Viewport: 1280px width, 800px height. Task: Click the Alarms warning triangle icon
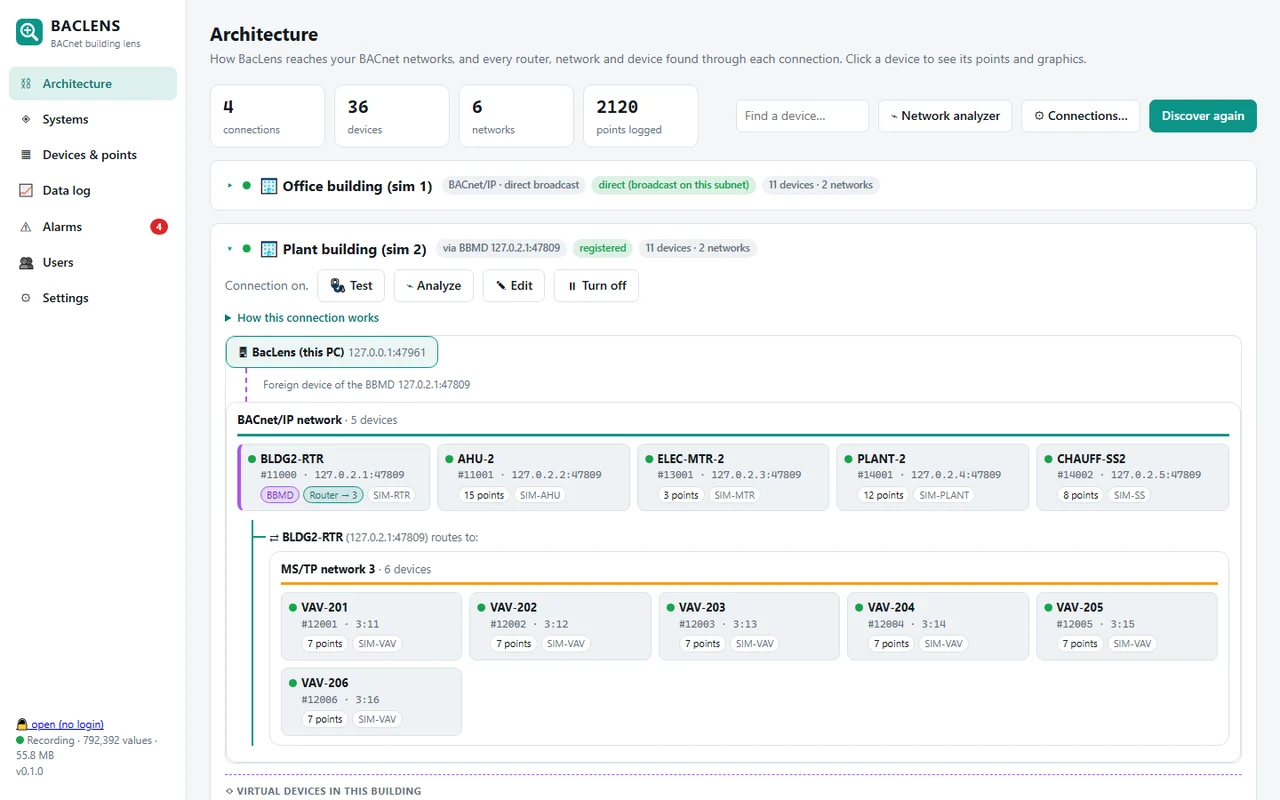coord(26,227)
